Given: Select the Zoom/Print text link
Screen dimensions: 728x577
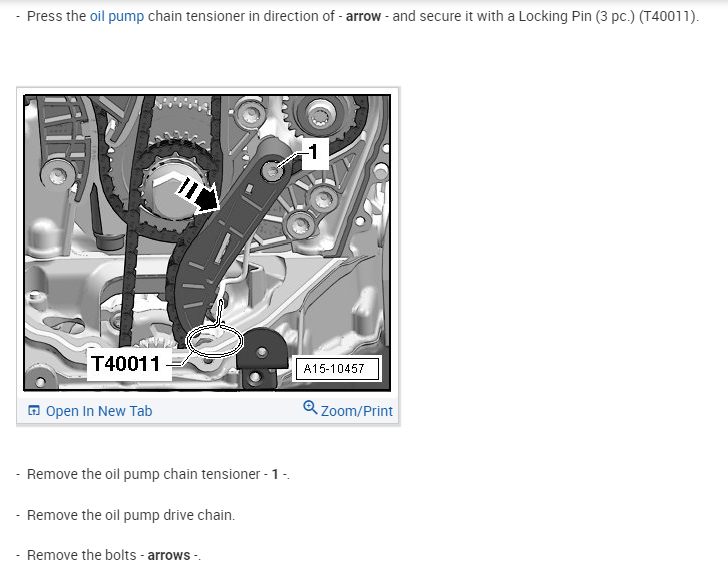Looking at the screenshot, I should tap(357, 411).
